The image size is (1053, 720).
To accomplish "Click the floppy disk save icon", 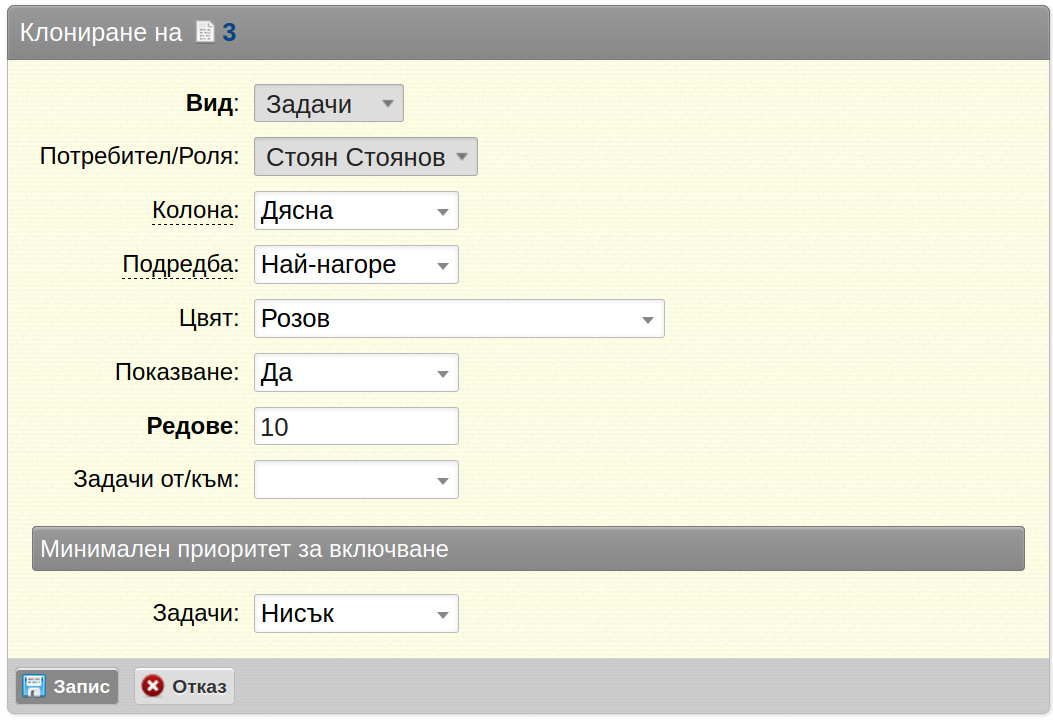I will pyautogui.click(x=34, y=686).
